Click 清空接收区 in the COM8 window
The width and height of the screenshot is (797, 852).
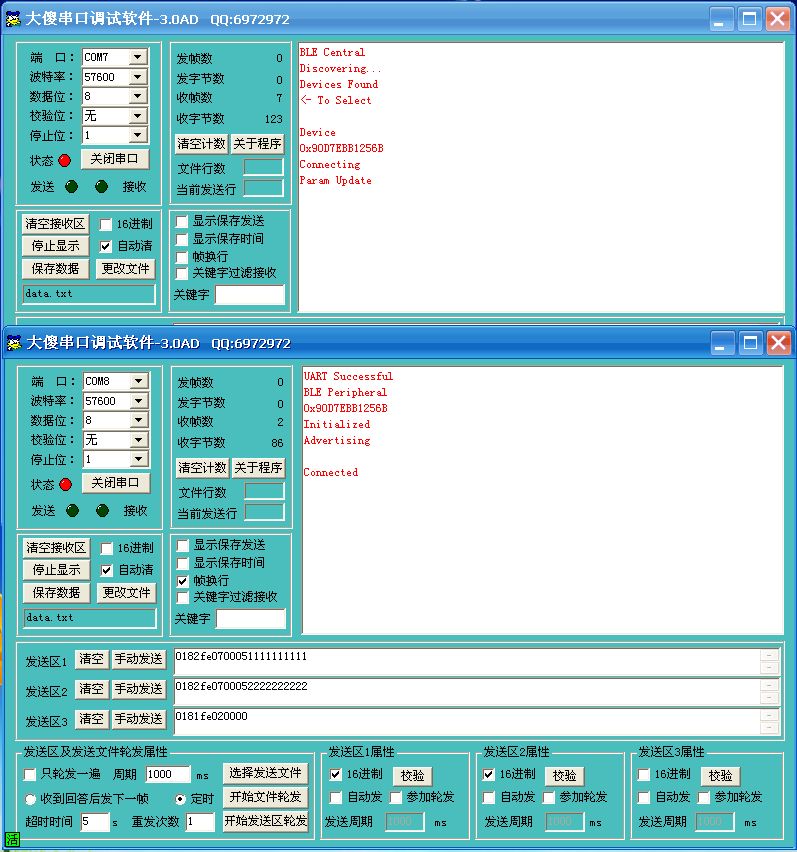(57, 548)
